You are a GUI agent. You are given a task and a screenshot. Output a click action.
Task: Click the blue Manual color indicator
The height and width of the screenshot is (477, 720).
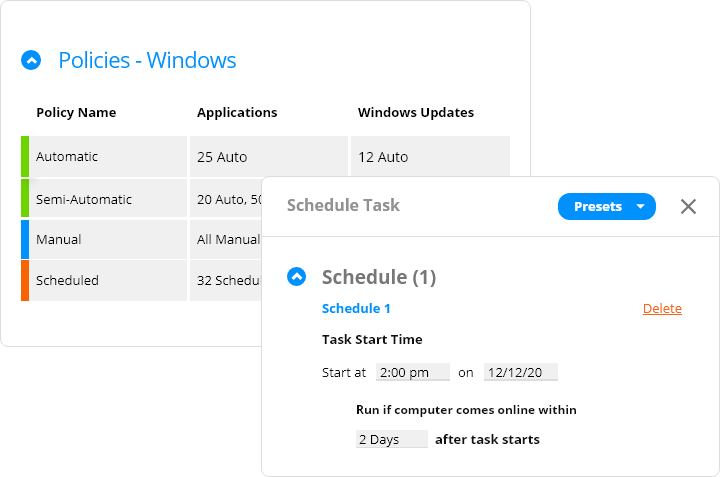(x=25, y=239)
